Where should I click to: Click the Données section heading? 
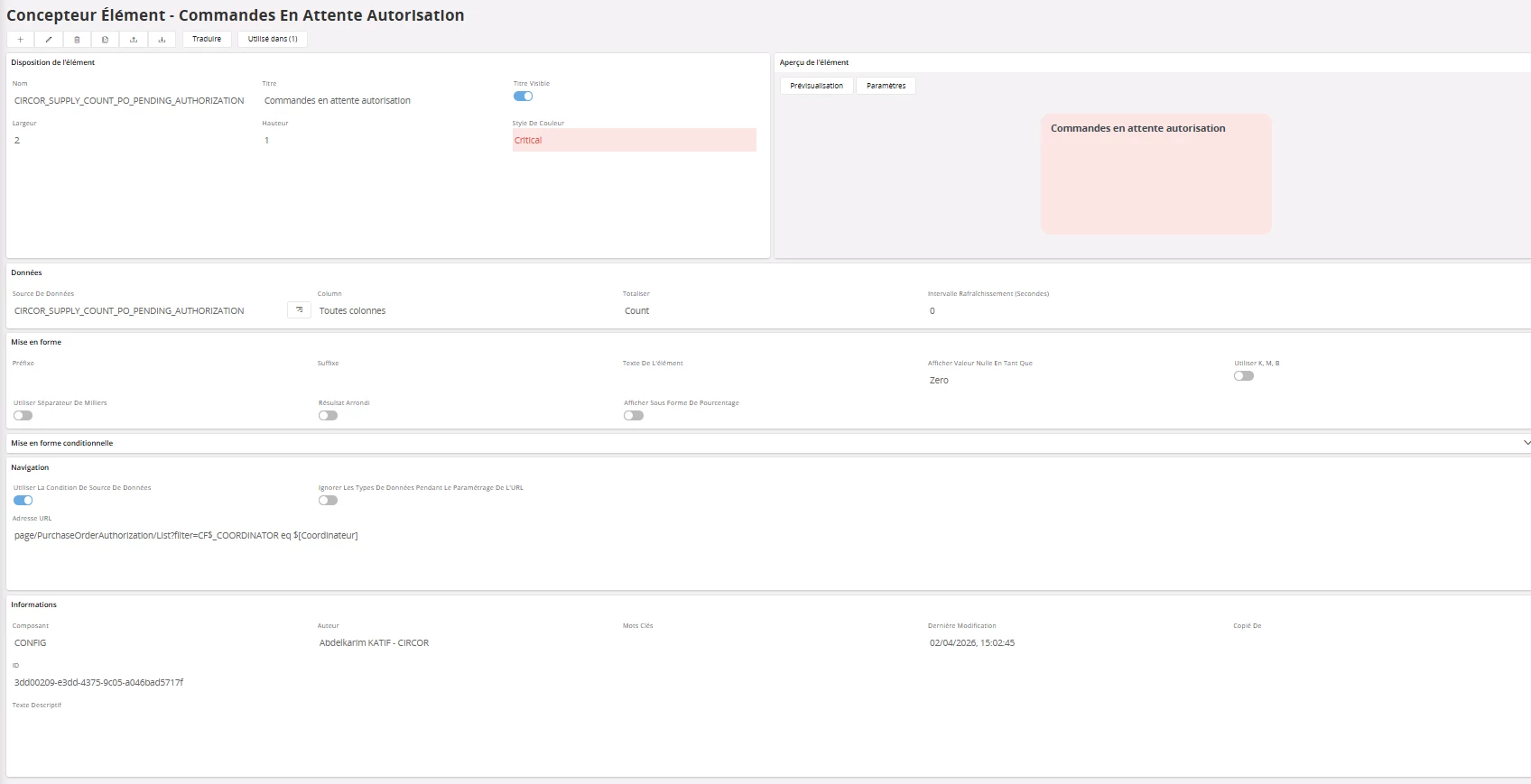pyautogui.click(x=26, y=272)
